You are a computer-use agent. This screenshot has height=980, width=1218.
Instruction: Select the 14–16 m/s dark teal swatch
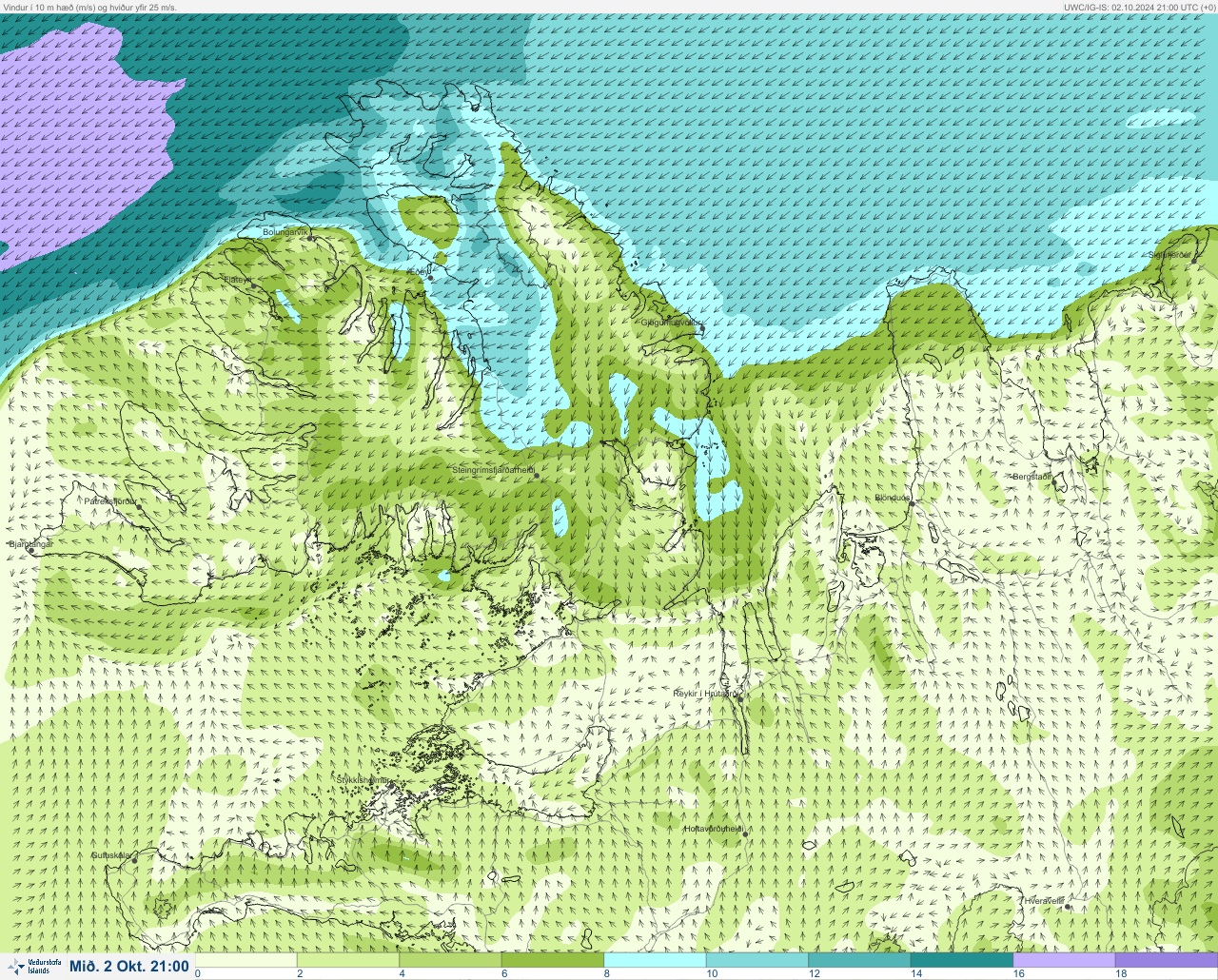(x=962, y=960)
